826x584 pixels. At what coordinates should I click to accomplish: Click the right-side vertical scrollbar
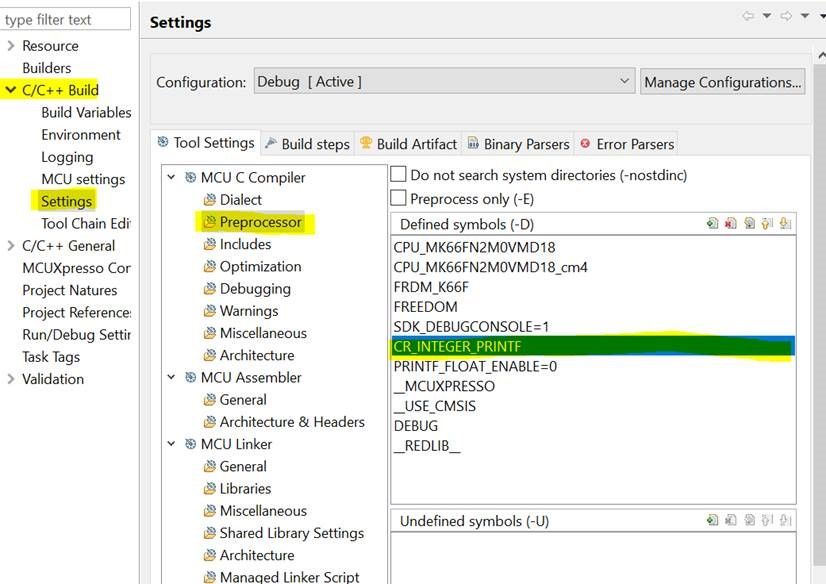click(x=820, y=300)
